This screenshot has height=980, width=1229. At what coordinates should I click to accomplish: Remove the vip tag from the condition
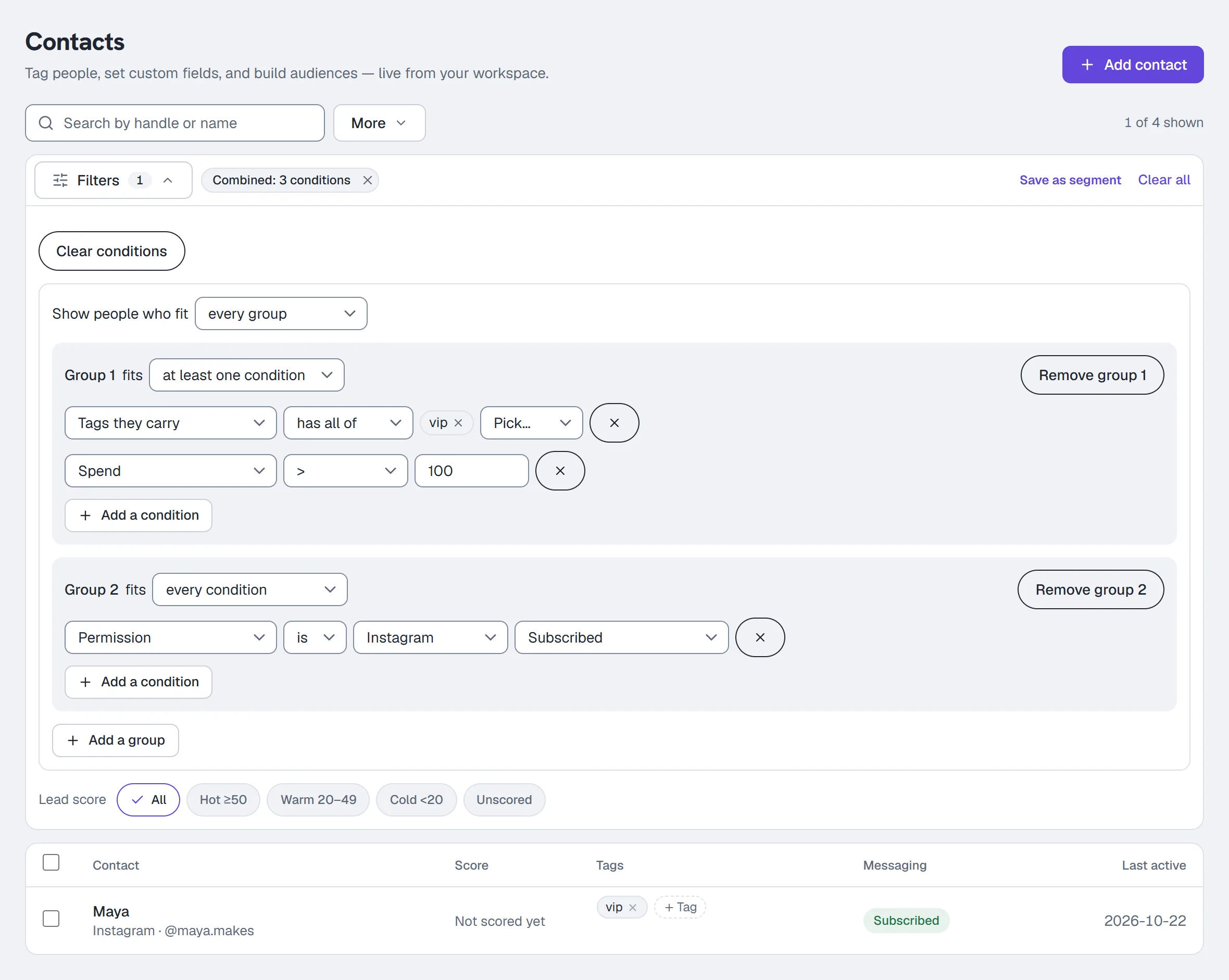click(458, 423)
